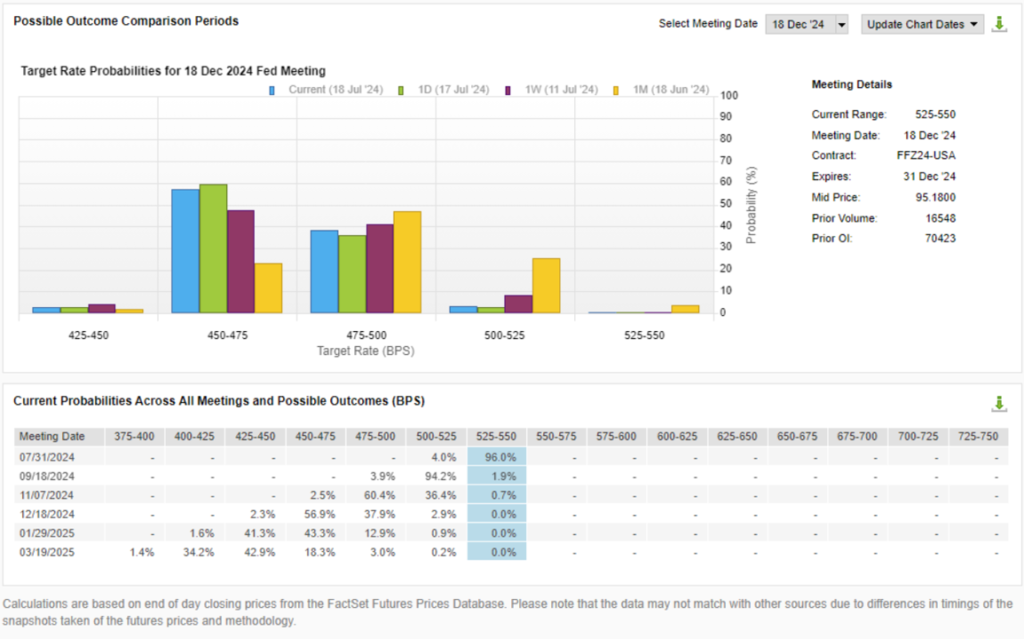Click the 550-575 column header

pyautogui.click(x=556, y=436)
